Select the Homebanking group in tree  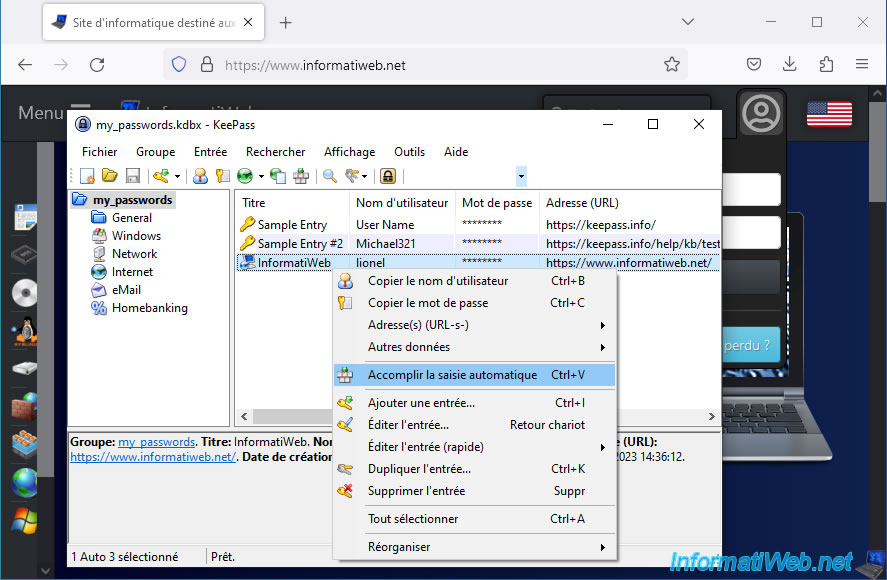coord(150,308)
